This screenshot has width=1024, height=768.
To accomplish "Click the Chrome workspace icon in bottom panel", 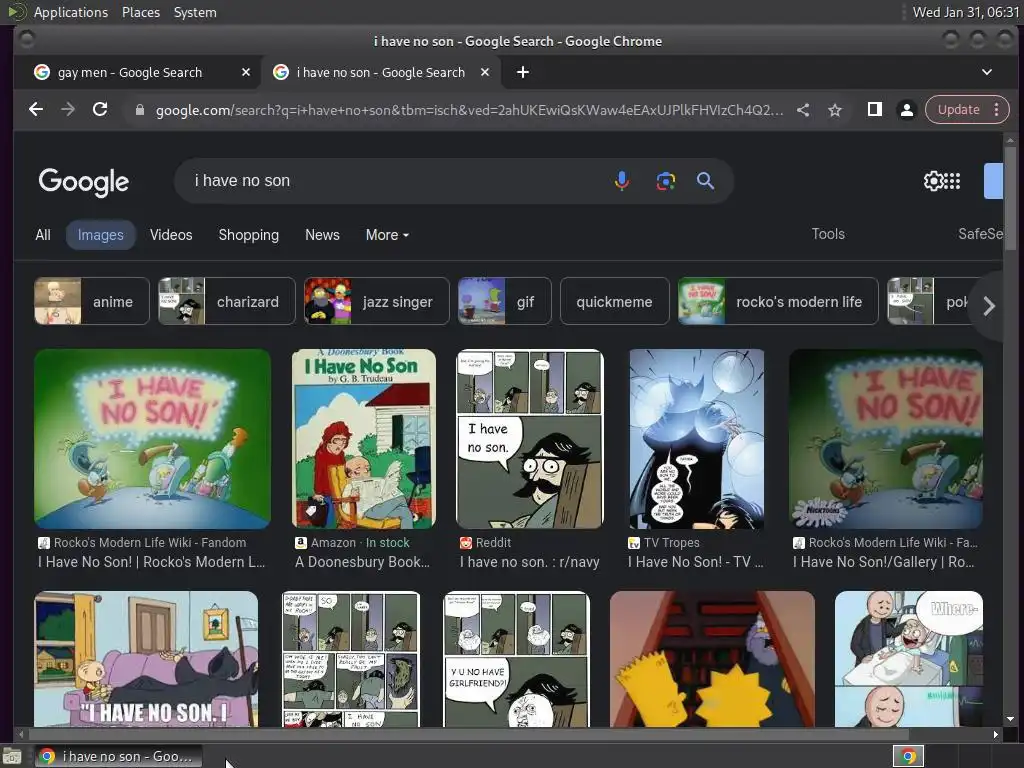I will click(x=908, y=756).
